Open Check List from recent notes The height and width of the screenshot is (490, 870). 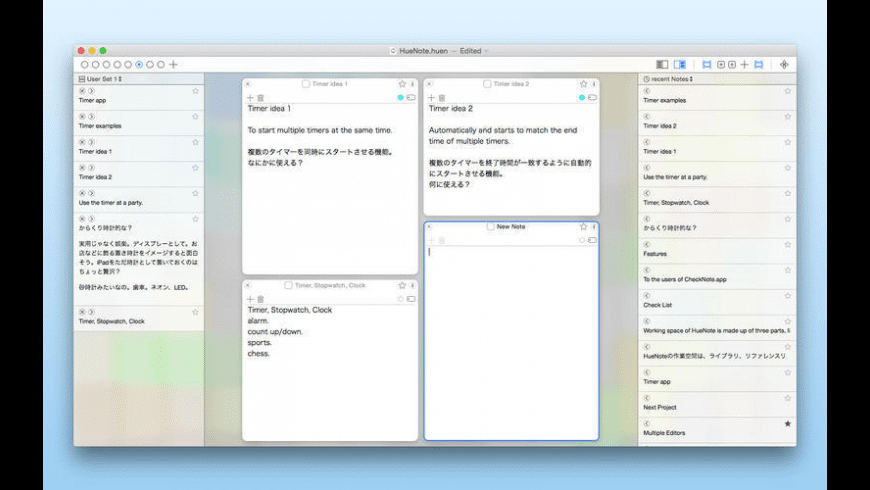click(660, 305)
